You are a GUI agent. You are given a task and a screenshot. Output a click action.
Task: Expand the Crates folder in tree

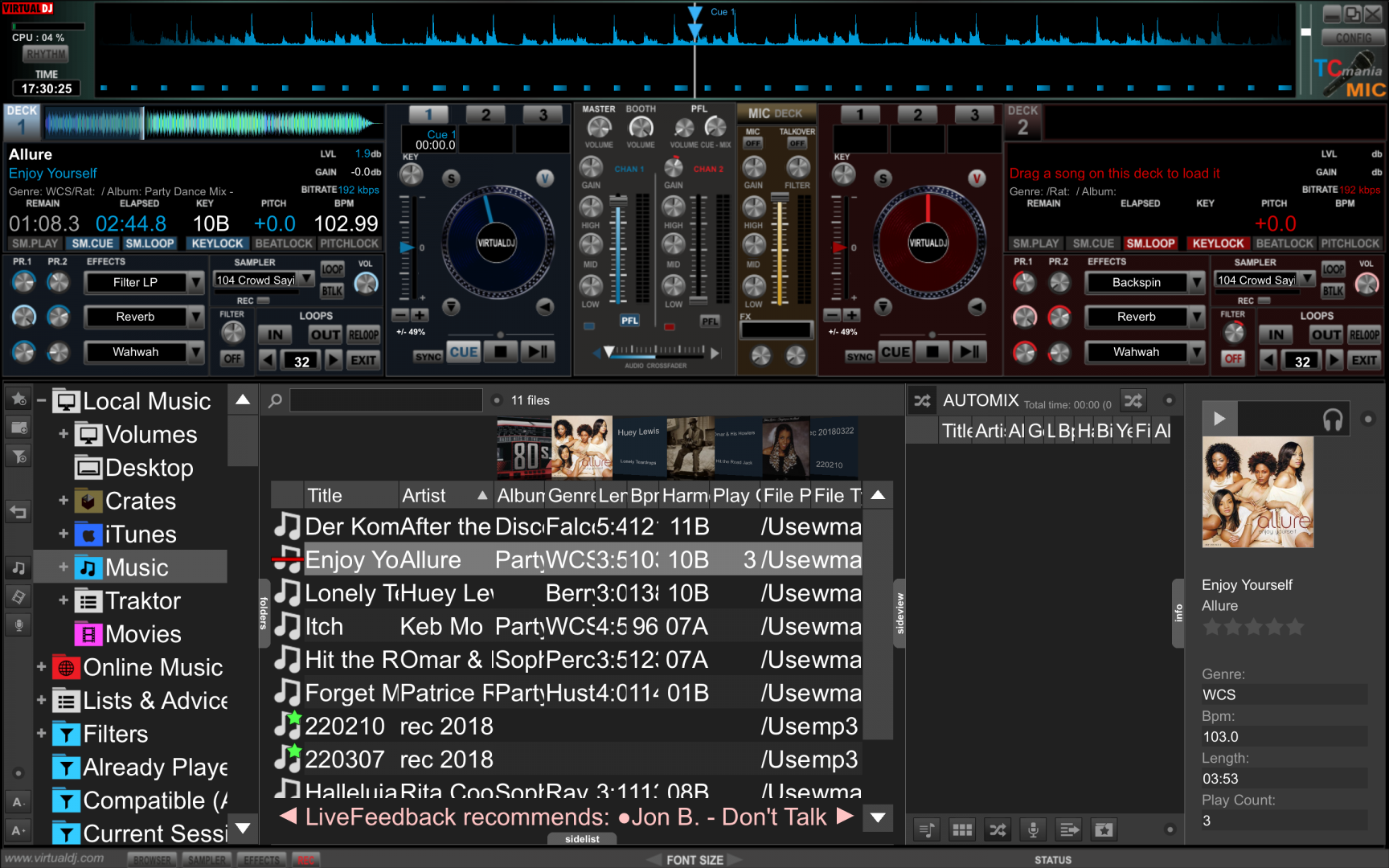click(x=64, y=501)
